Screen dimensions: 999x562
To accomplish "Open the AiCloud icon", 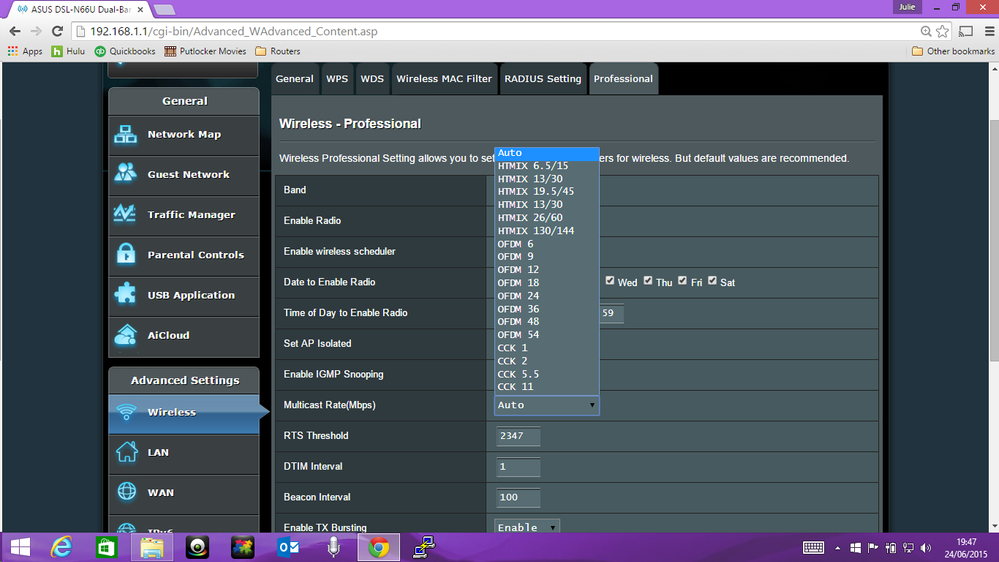I will click(126, 335).
